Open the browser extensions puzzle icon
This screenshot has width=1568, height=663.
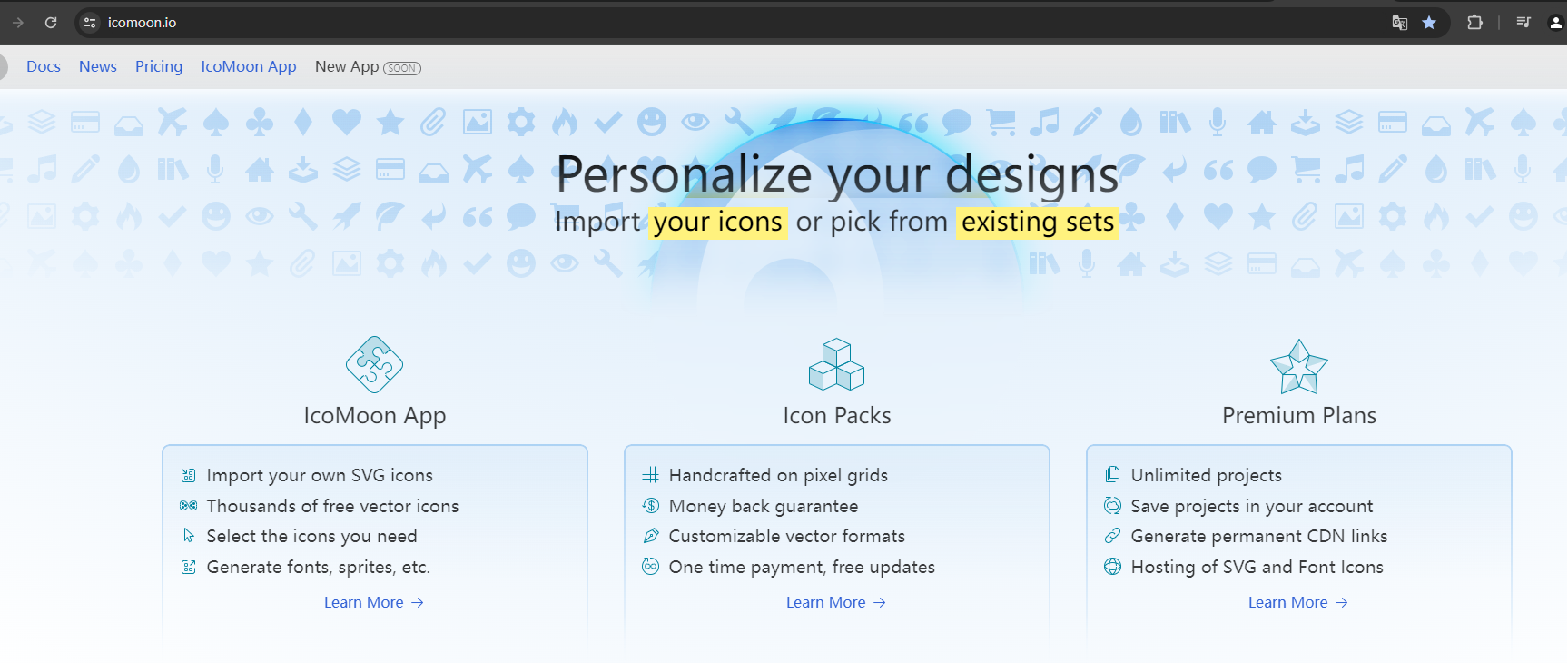(x=1474, y=23)
